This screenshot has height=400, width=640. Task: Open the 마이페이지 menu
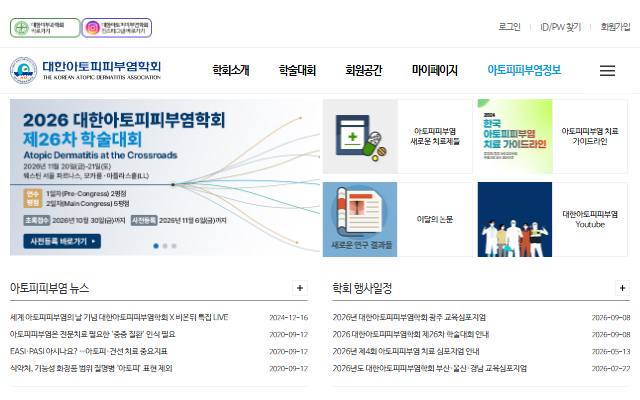pos(434,70)
